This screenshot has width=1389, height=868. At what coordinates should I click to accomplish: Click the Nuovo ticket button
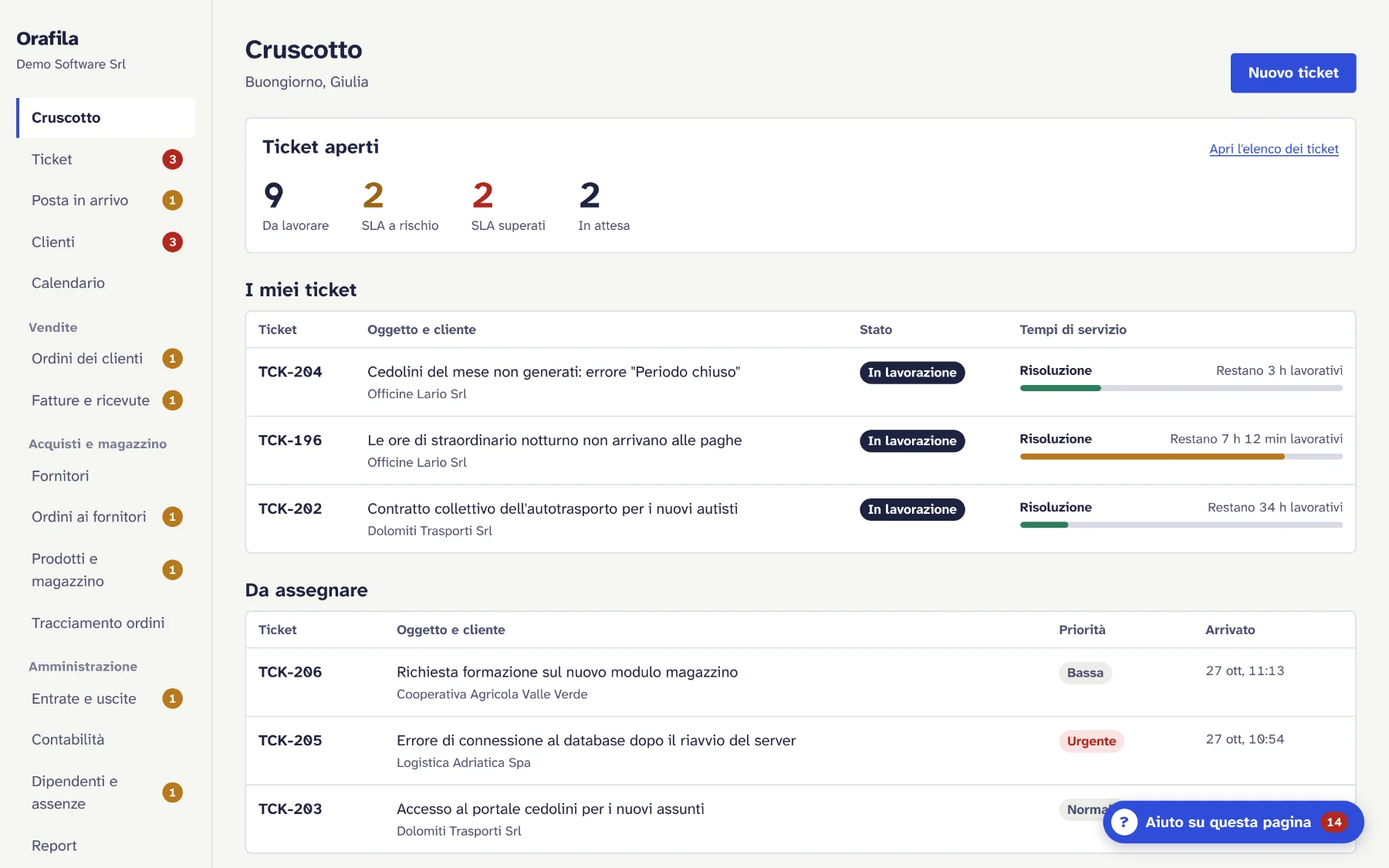(x=1293, y=73)
